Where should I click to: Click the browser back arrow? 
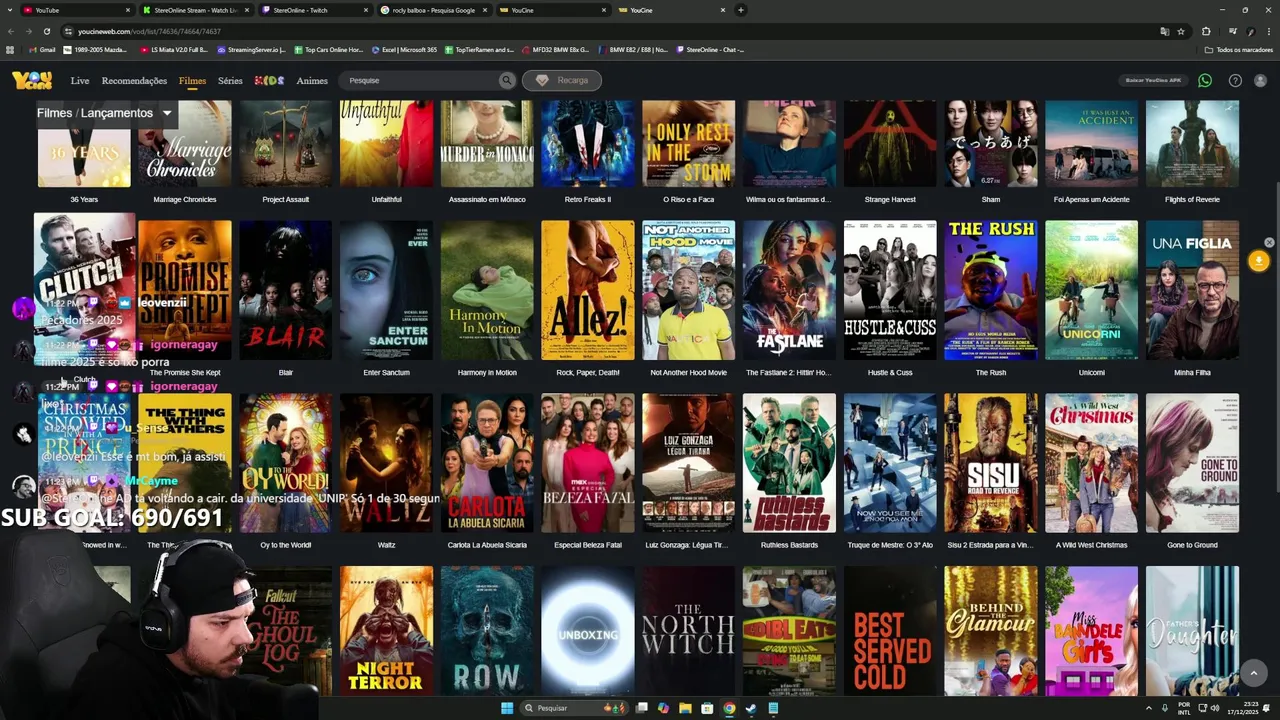tap(11, 31)
